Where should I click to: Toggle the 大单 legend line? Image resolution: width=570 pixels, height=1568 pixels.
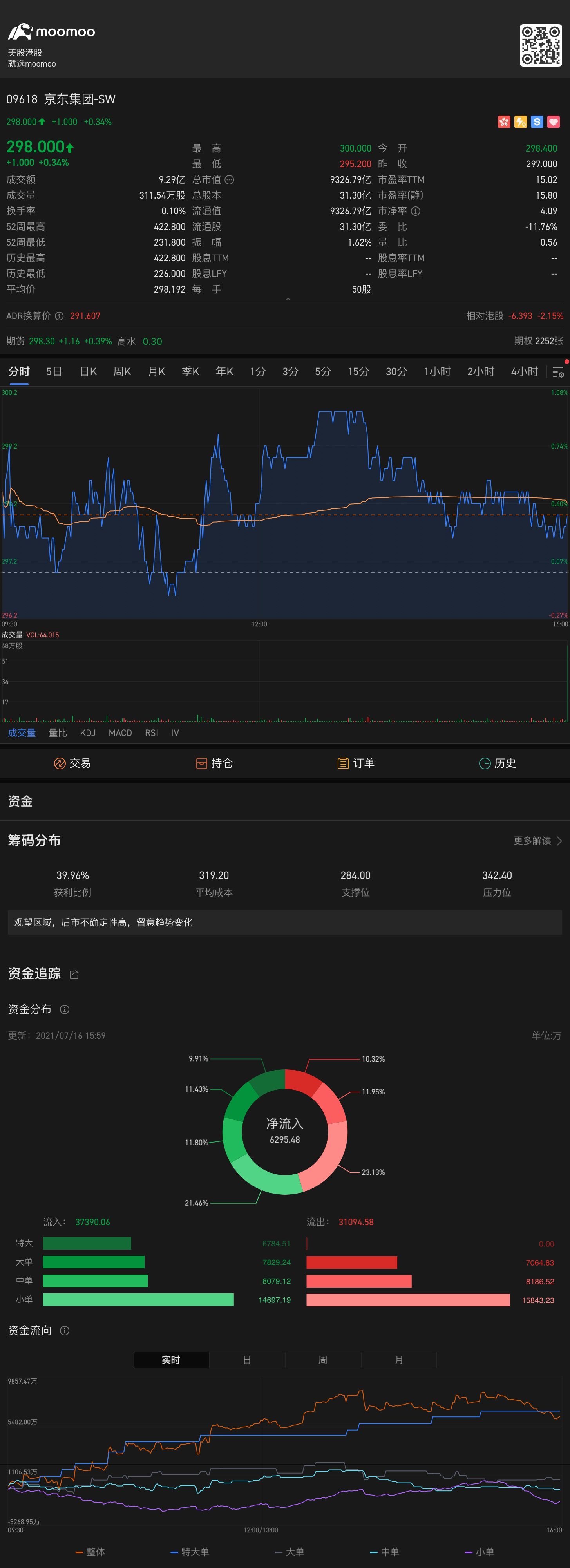click(x=290, y=1552)
